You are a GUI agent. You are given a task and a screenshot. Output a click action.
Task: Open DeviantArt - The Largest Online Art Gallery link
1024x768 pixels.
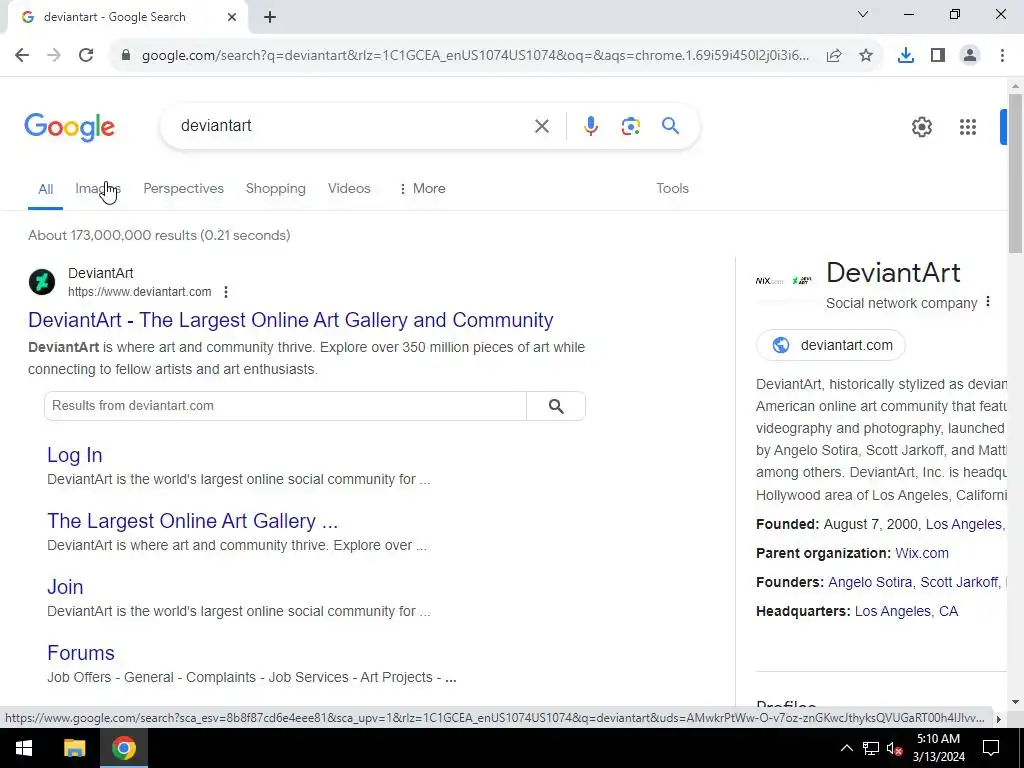[291, 320]
